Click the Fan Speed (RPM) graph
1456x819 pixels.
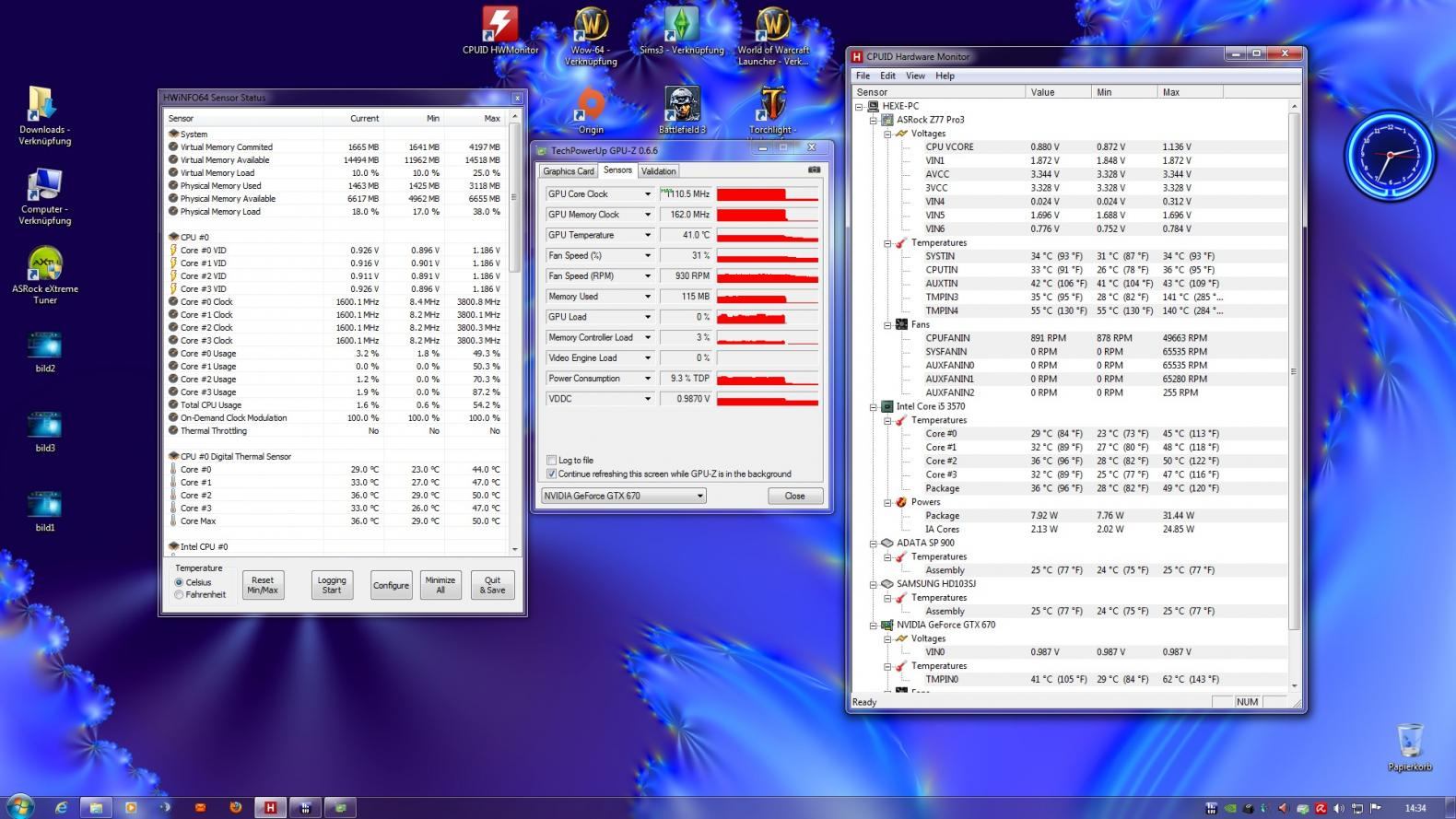[768, 276]
